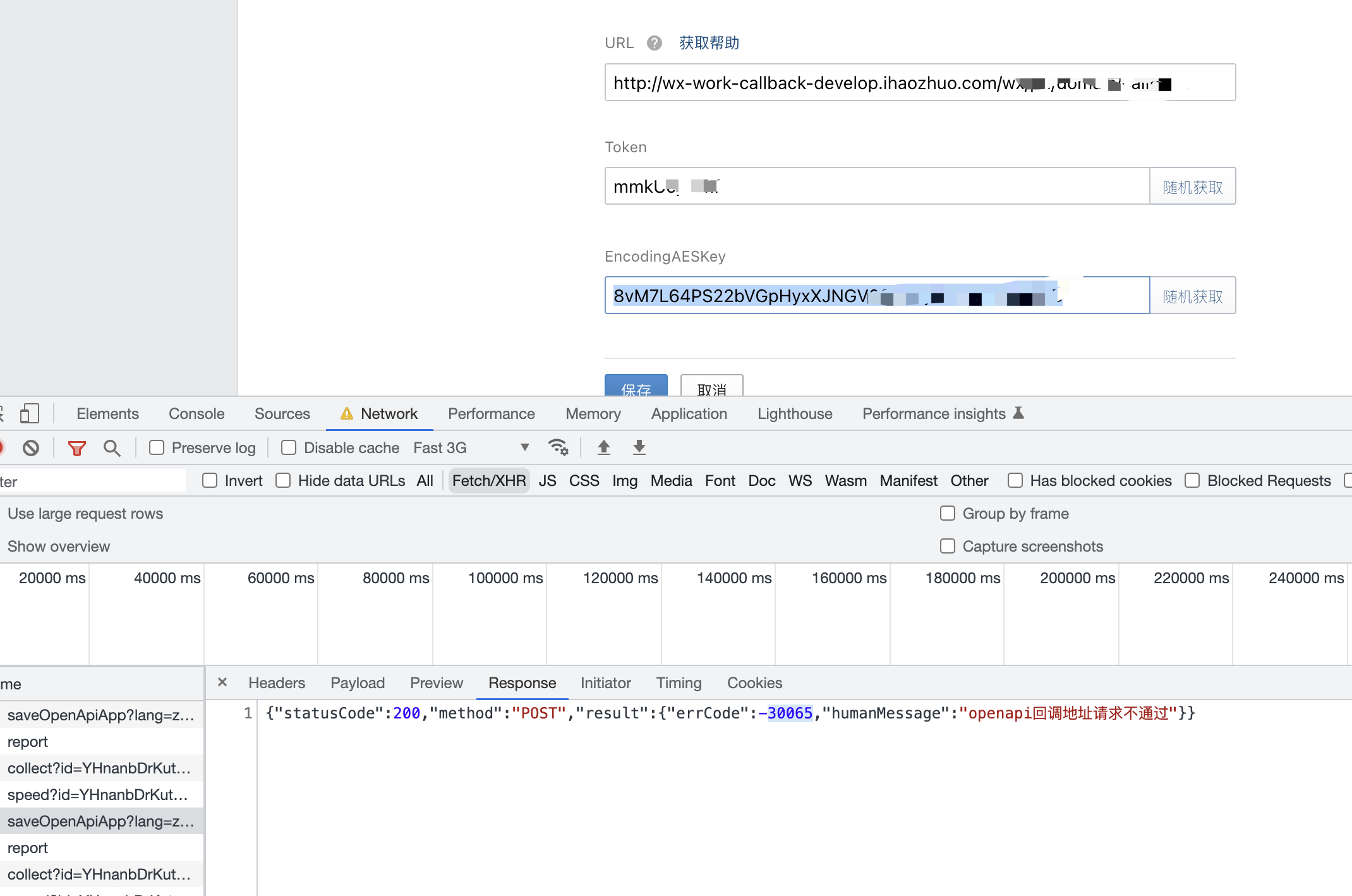Screen dimensions: 1352x896
Task: Click inside the EncodingAESKey input field
Action: 877,296
